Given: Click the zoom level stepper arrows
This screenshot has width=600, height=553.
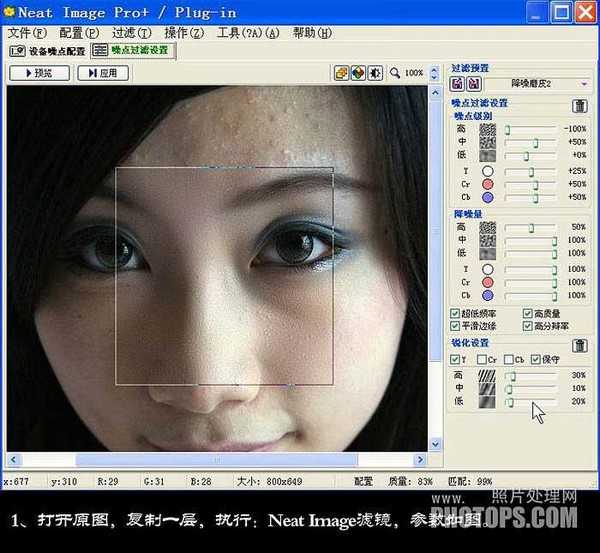Looking at the screenshot, I should click(432, 73).
